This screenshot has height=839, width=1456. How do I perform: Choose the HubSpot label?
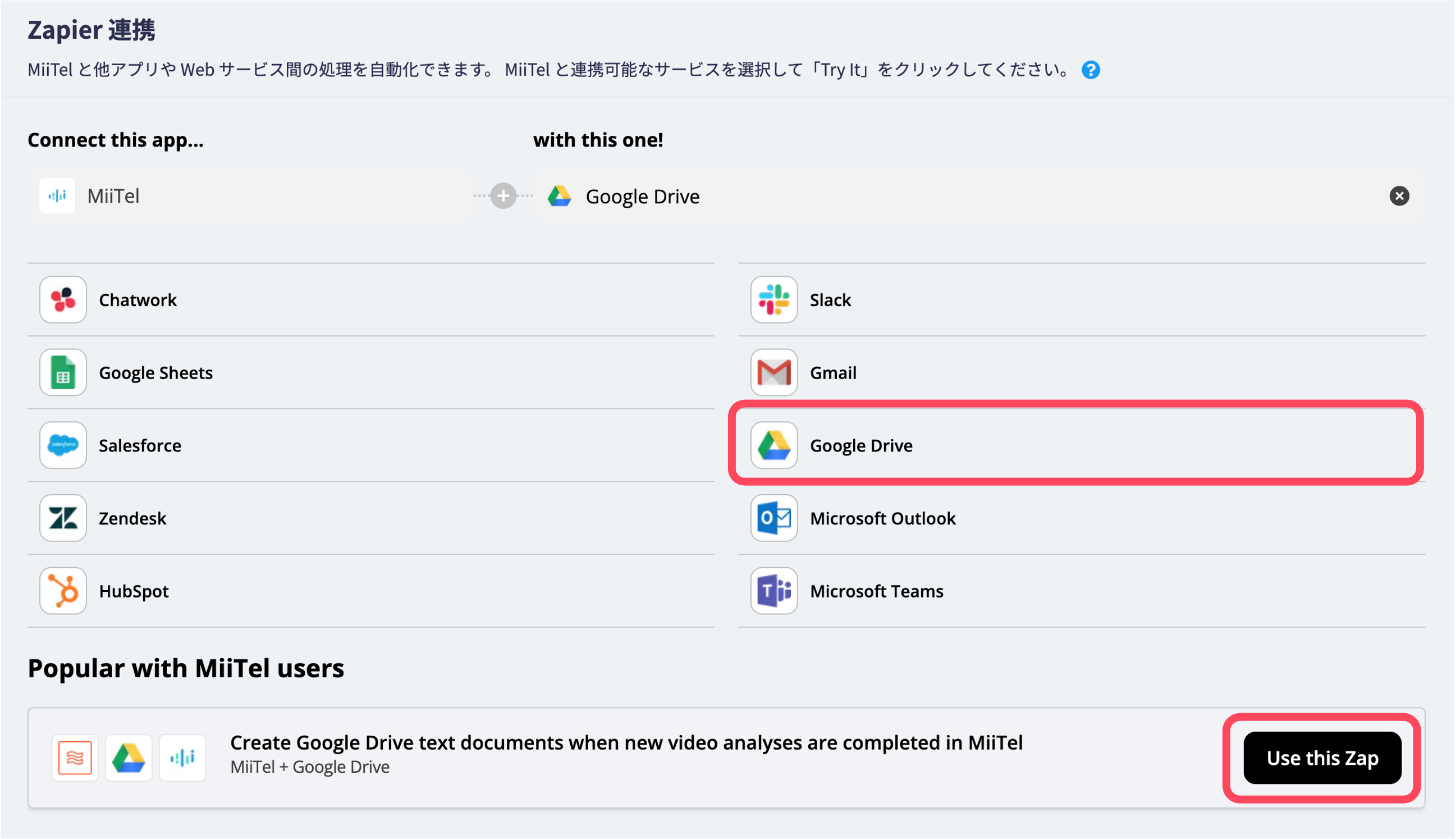134,591
